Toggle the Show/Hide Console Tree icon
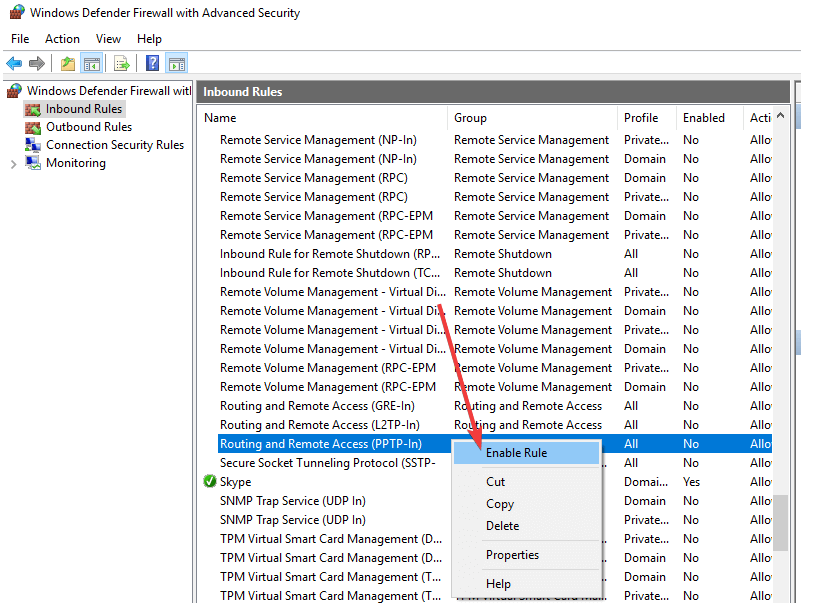824x603 pixels. [91, 64]
